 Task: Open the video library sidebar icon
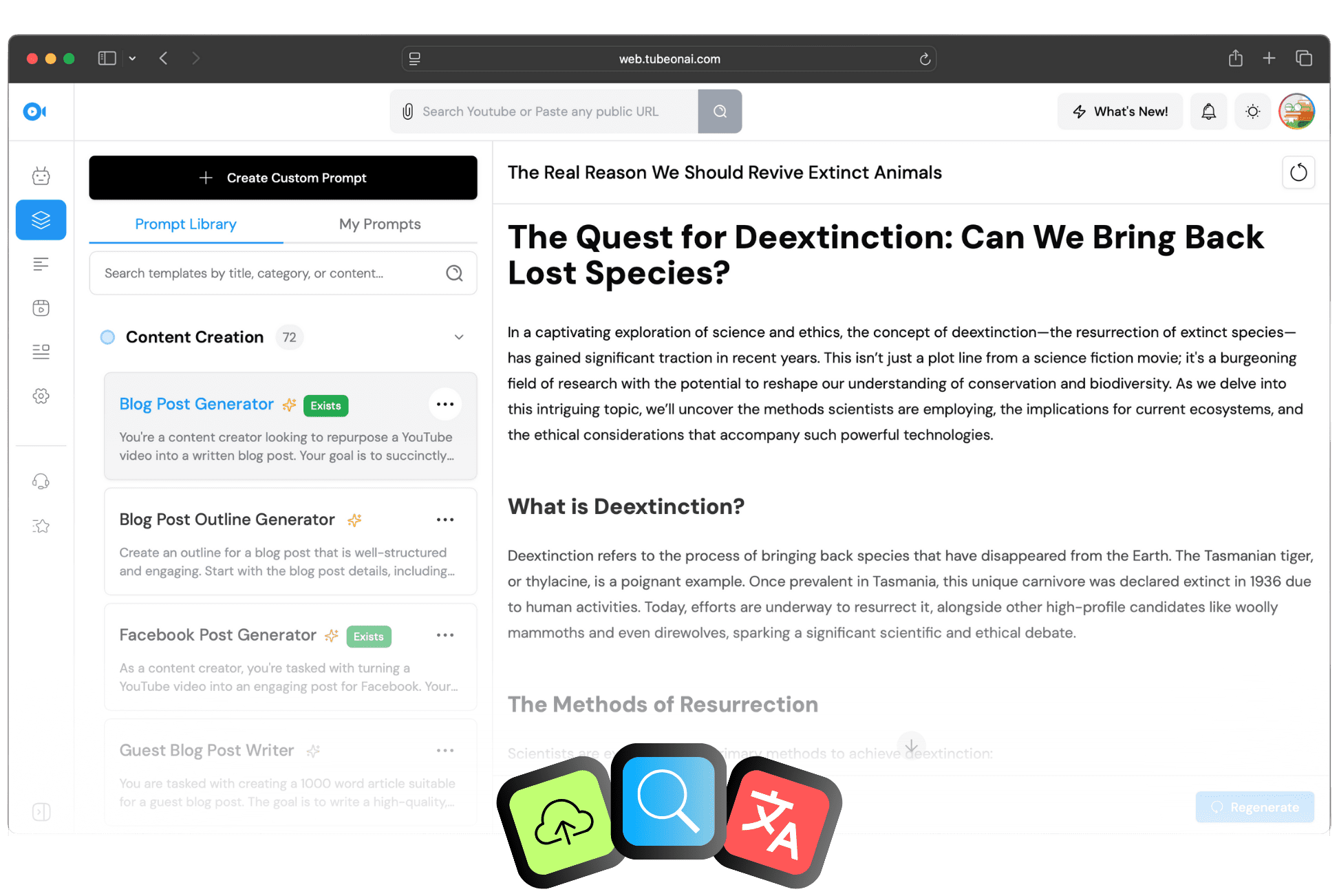pos(41,308)
